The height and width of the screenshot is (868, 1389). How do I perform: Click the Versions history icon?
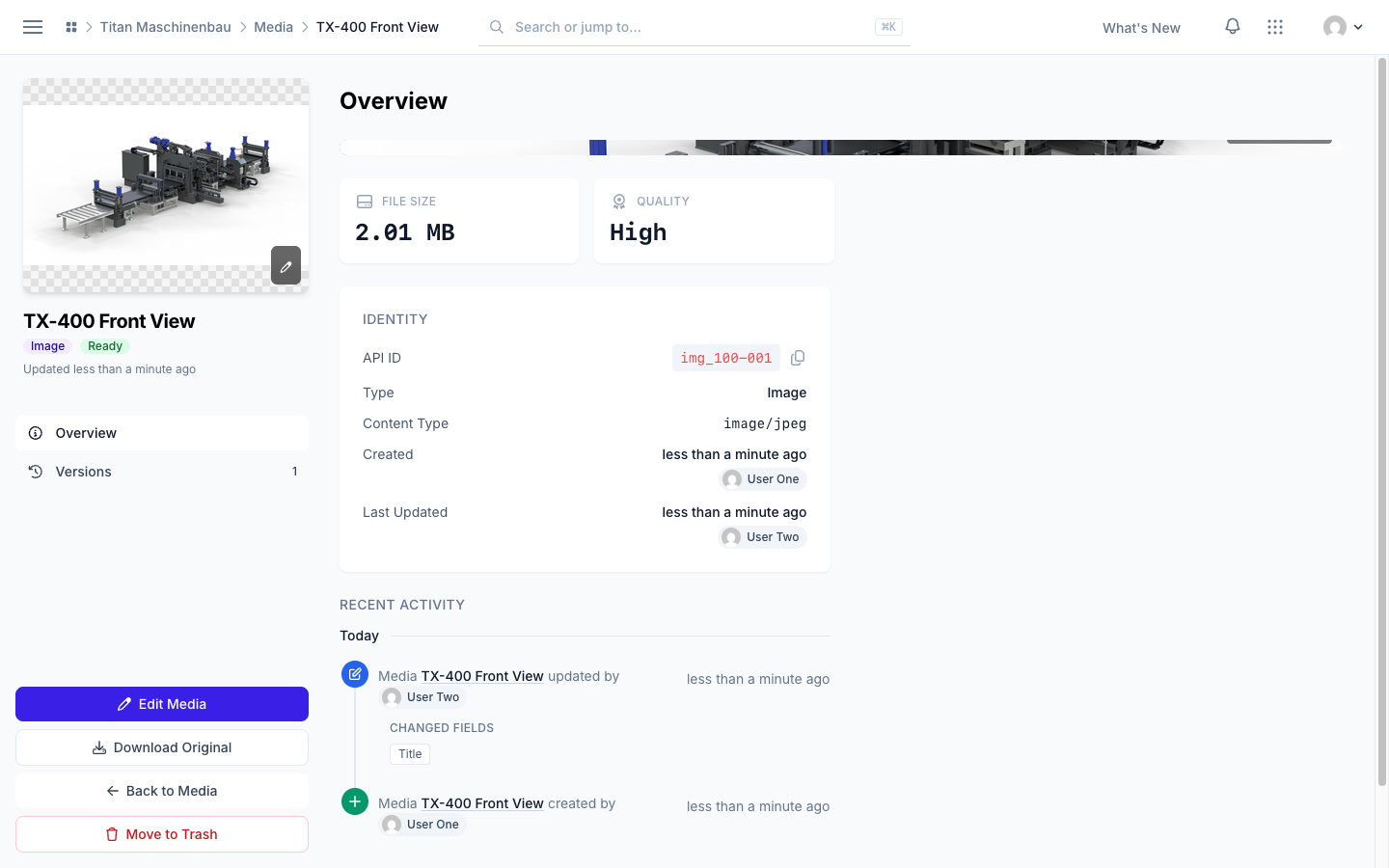coord(36,472)
